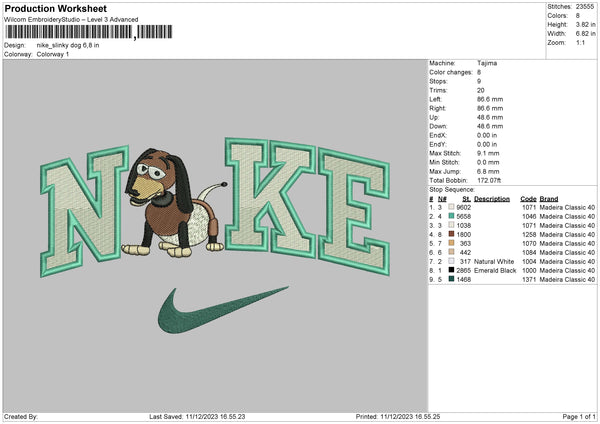Click 'Madeira Classic 40' in the 363 row

[567, 243]
